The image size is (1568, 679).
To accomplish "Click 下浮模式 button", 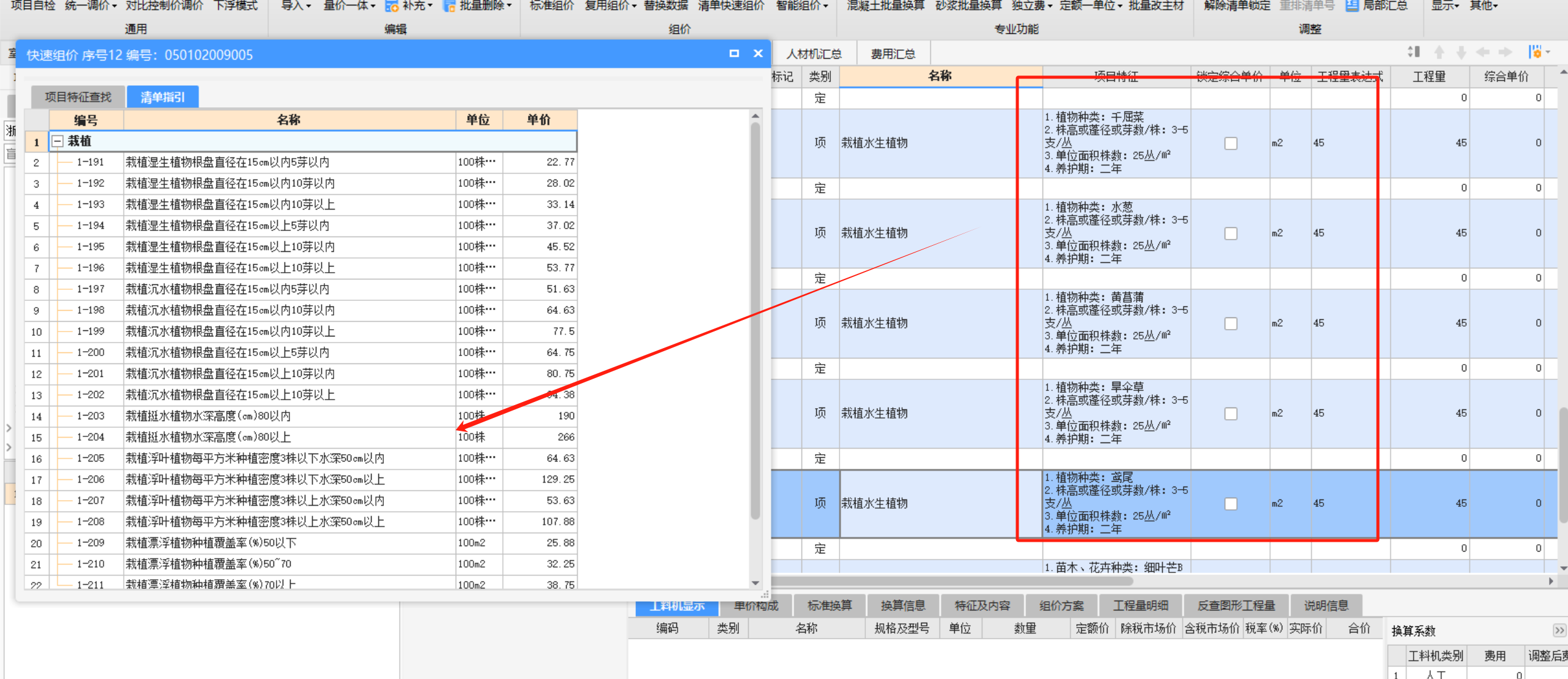I will pyautogui.click(x=235, y=6).
